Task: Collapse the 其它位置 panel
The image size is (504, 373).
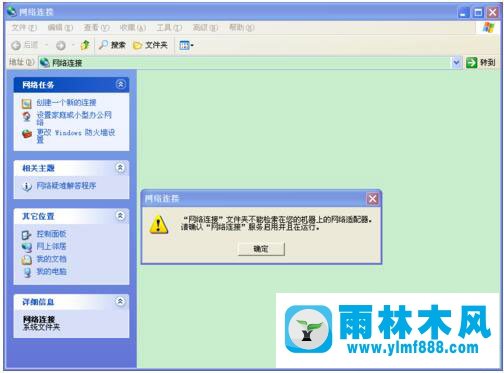Action: (x=120, y=216)
